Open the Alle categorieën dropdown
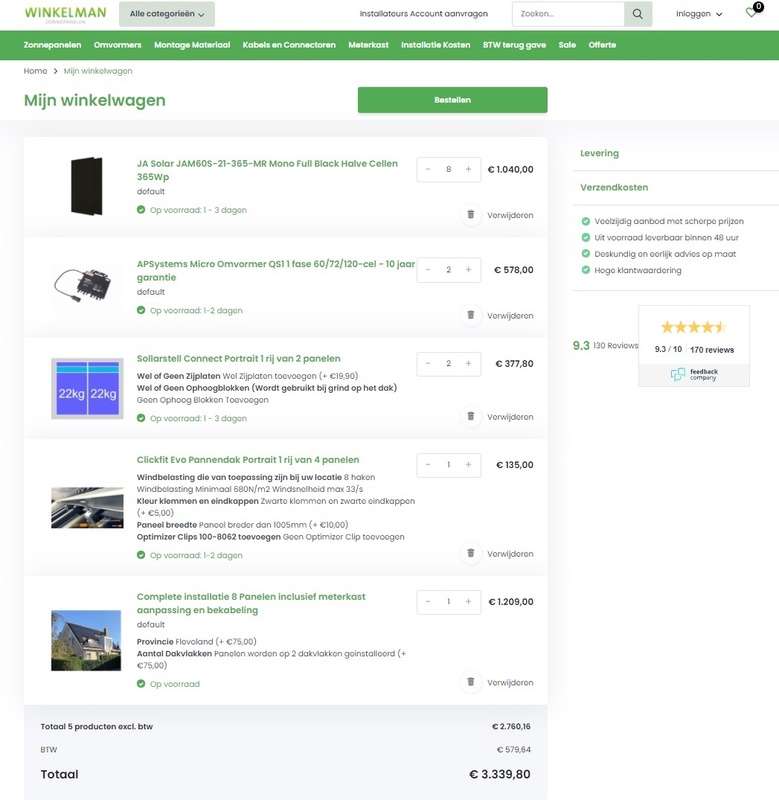The width and height of the screenshot is (779, 800). 167,14
